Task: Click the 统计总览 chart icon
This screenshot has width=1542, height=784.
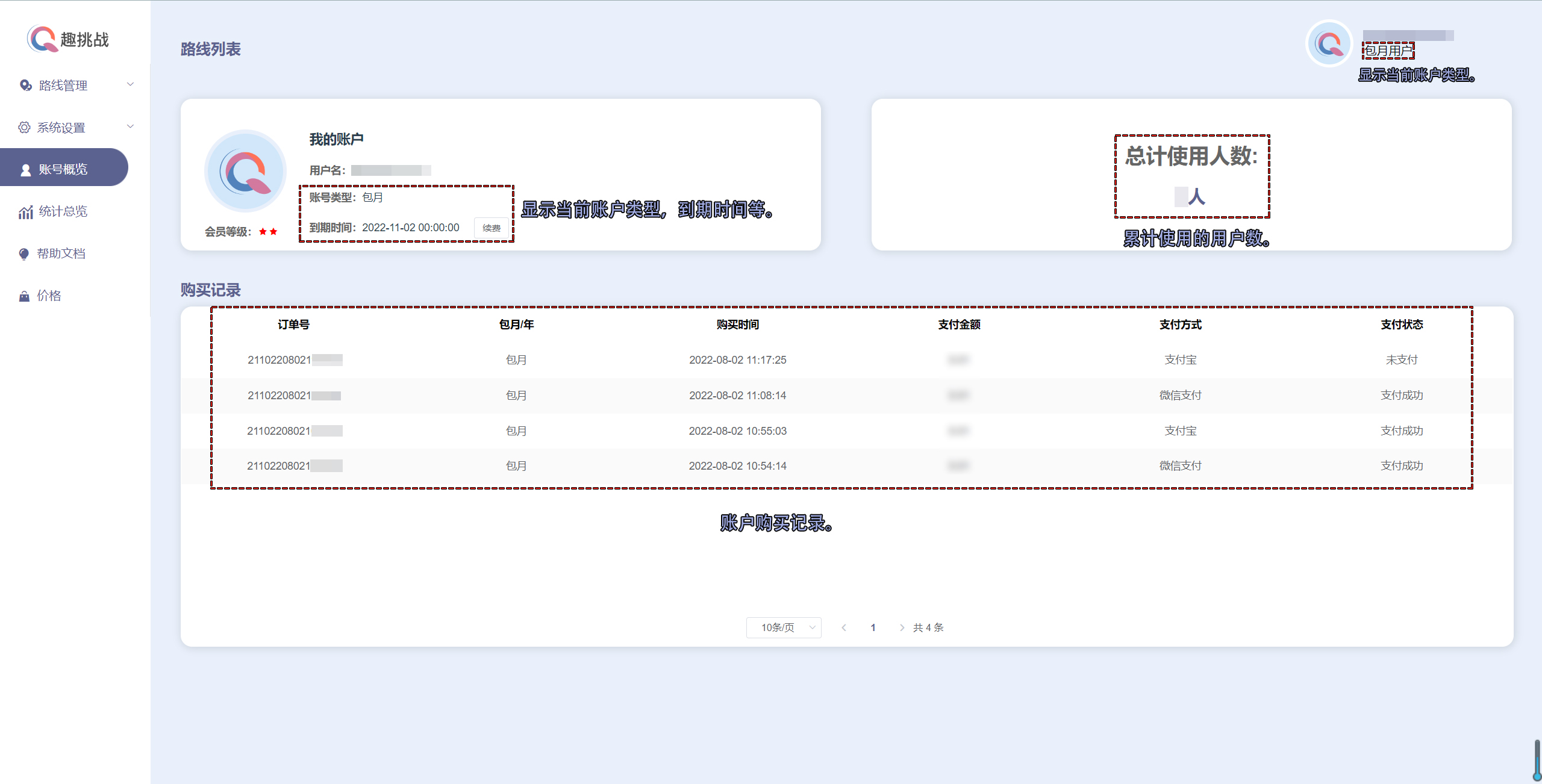Action: coord(25,212)
